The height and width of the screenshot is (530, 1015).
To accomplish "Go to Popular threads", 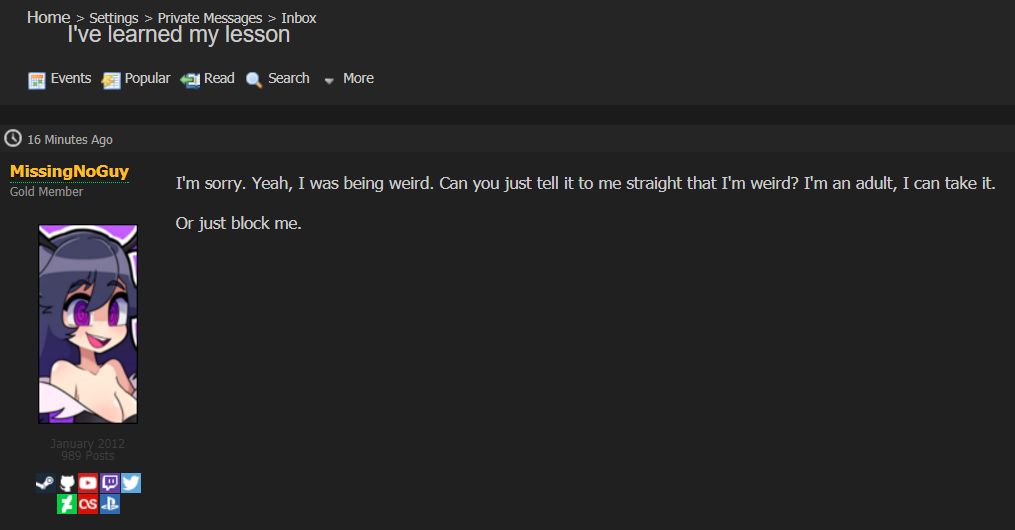I will coord(147,78).
